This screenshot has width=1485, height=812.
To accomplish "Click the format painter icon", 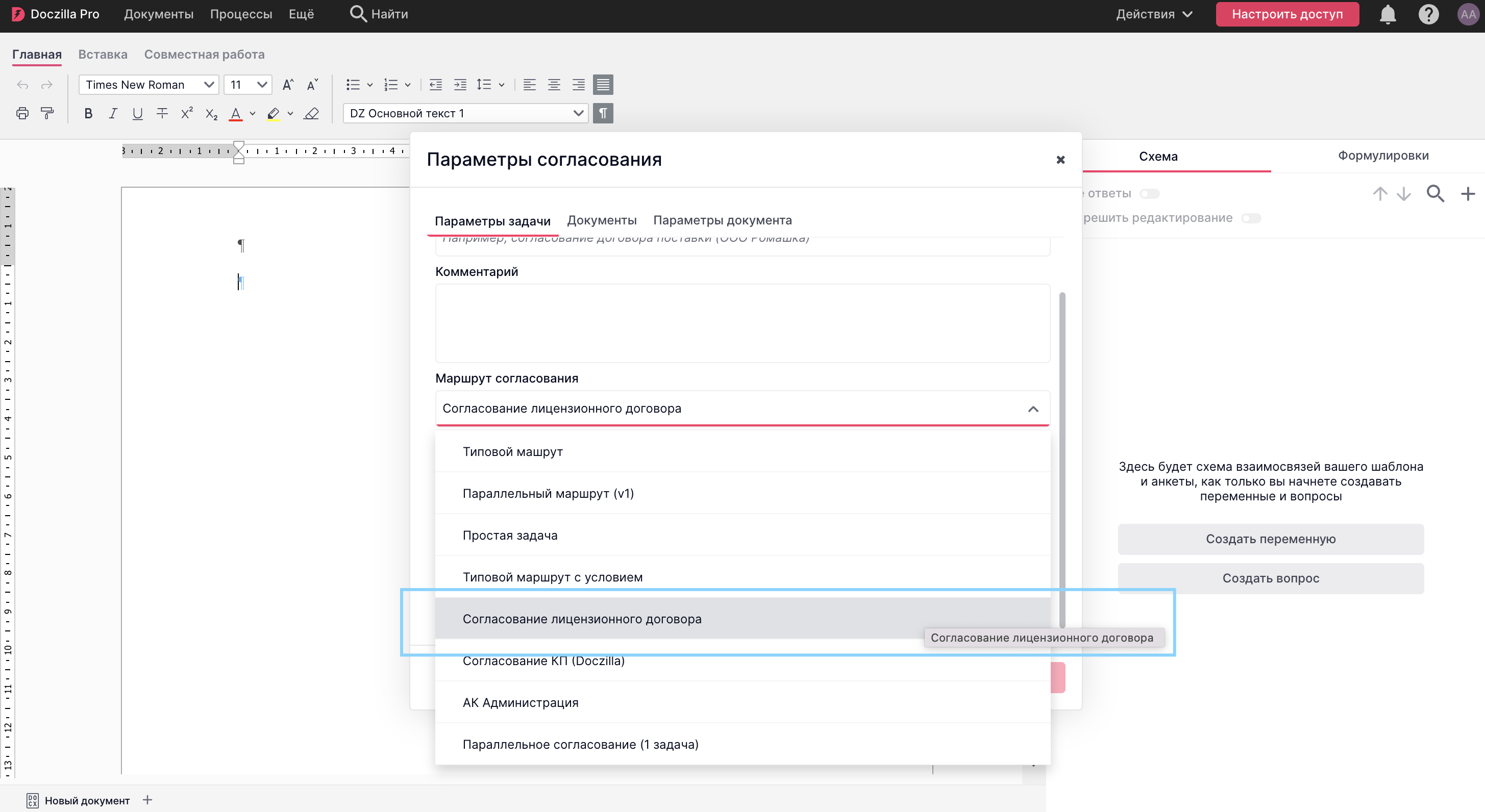I will click(47, 114).
